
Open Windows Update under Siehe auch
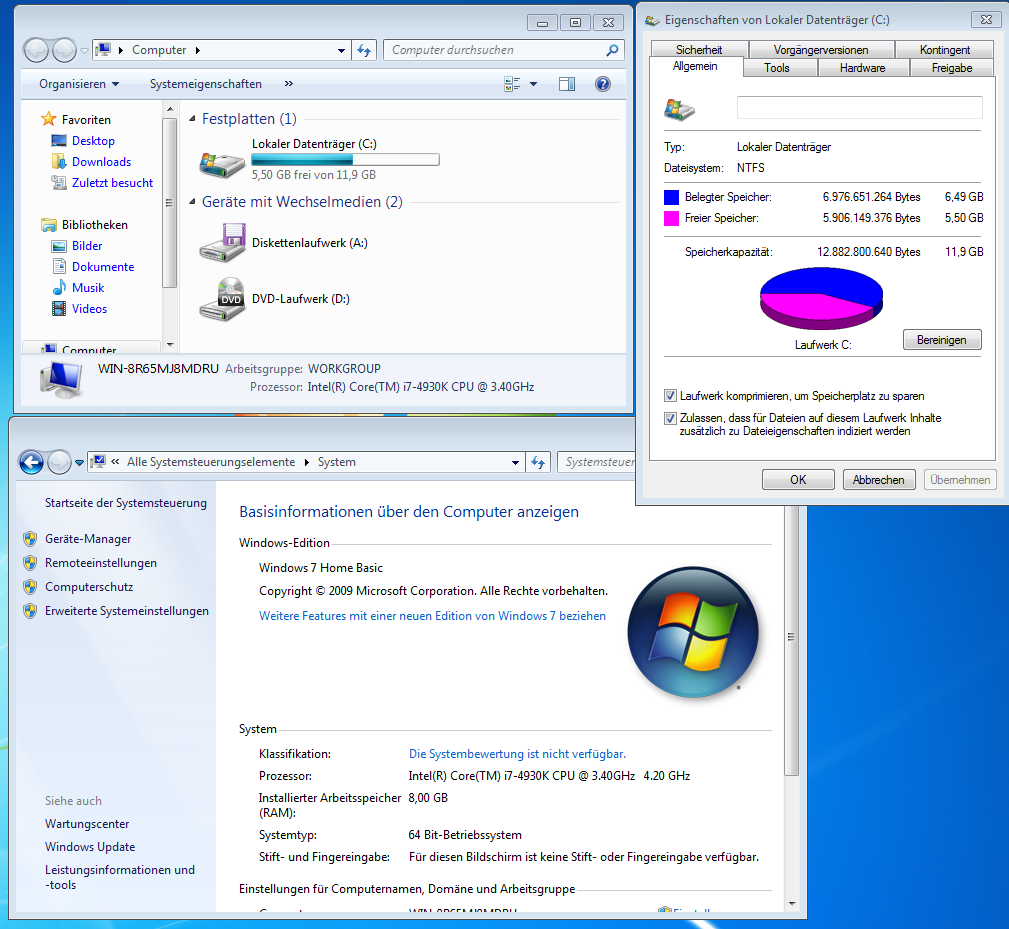[90, 847]
